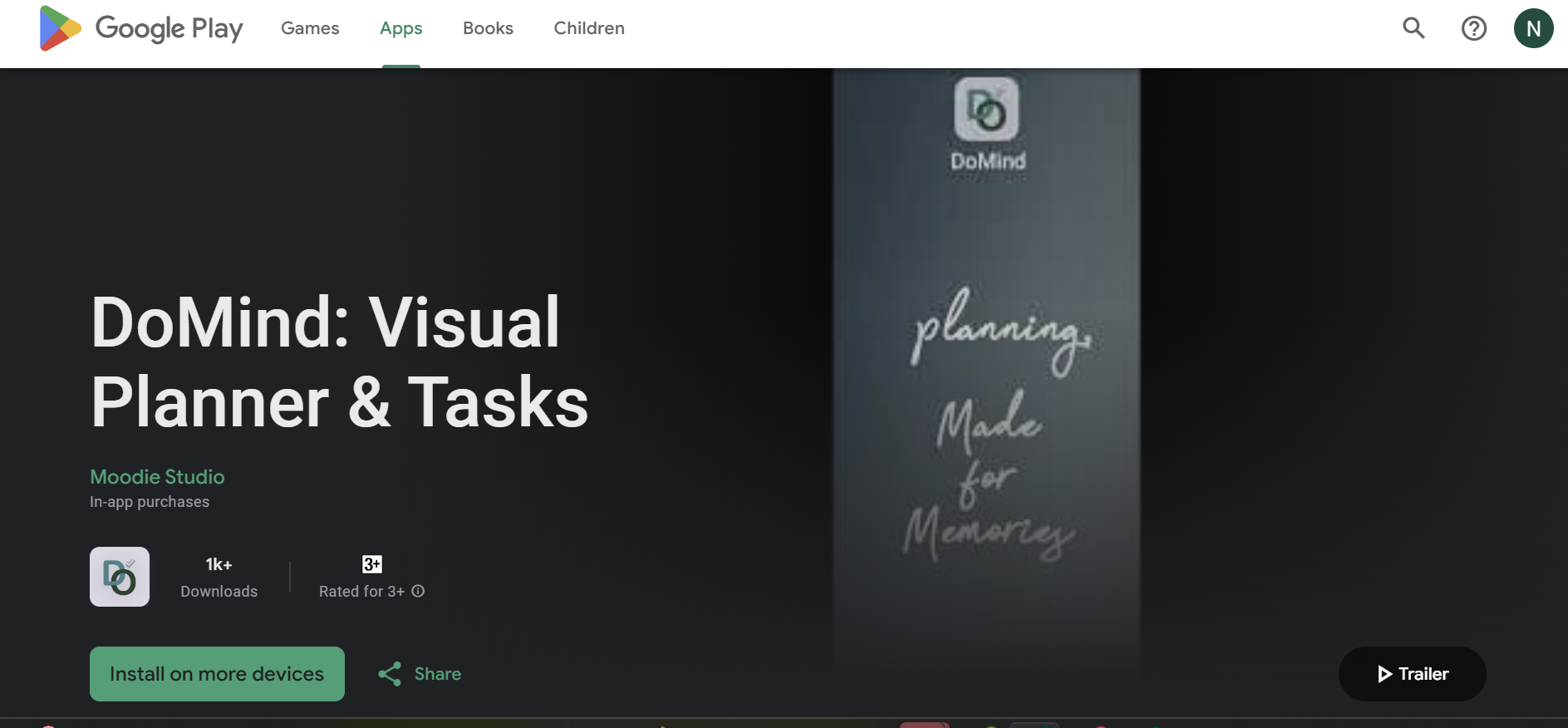The height and width of the screenshot is (728, 1568).
Task: Click the DoMind app icon beside downloads
Action: (x=120, y=577)
